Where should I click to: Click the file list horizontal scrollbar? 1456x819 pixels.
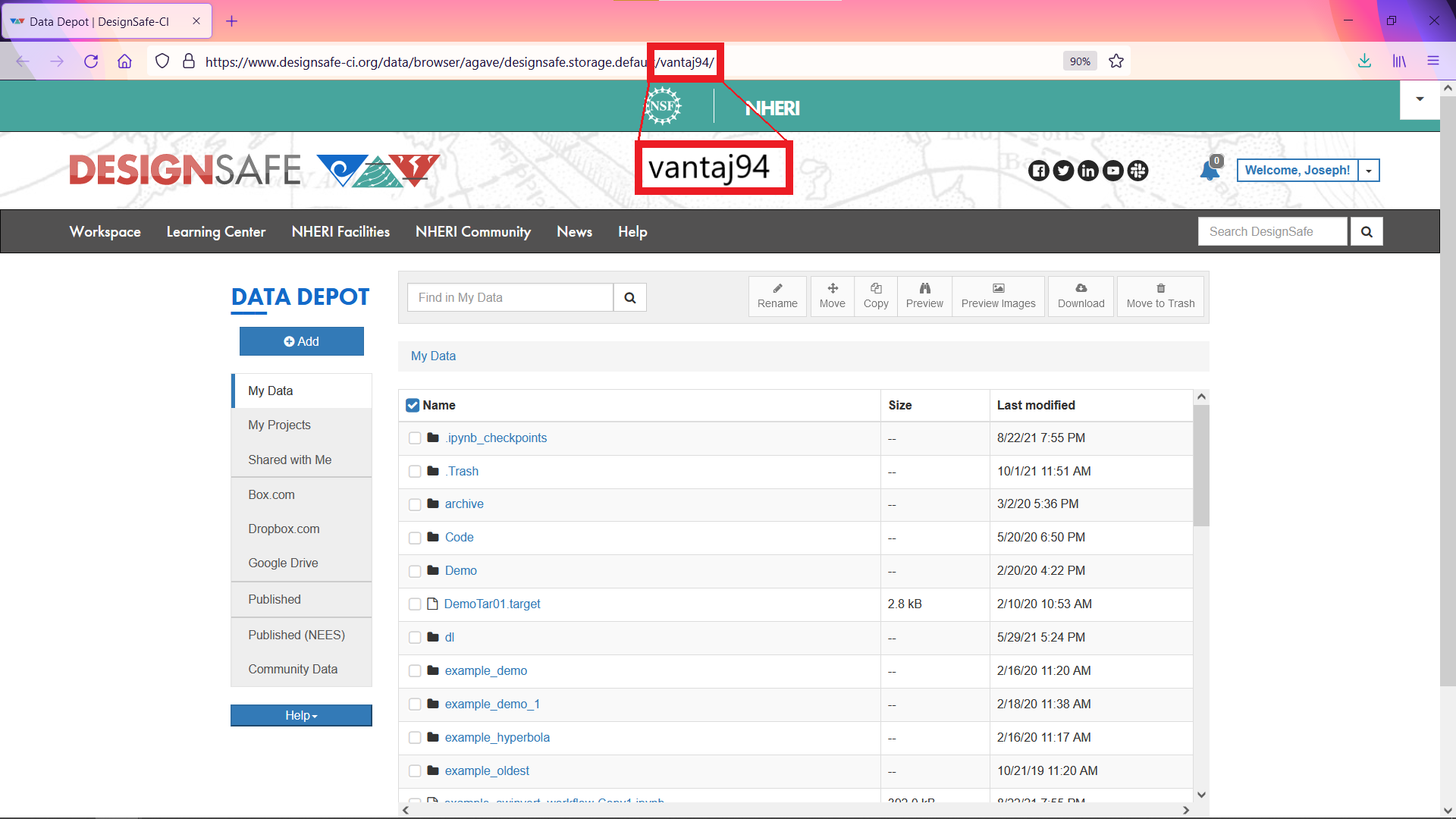pyautogui.click(x=796, y=810)
